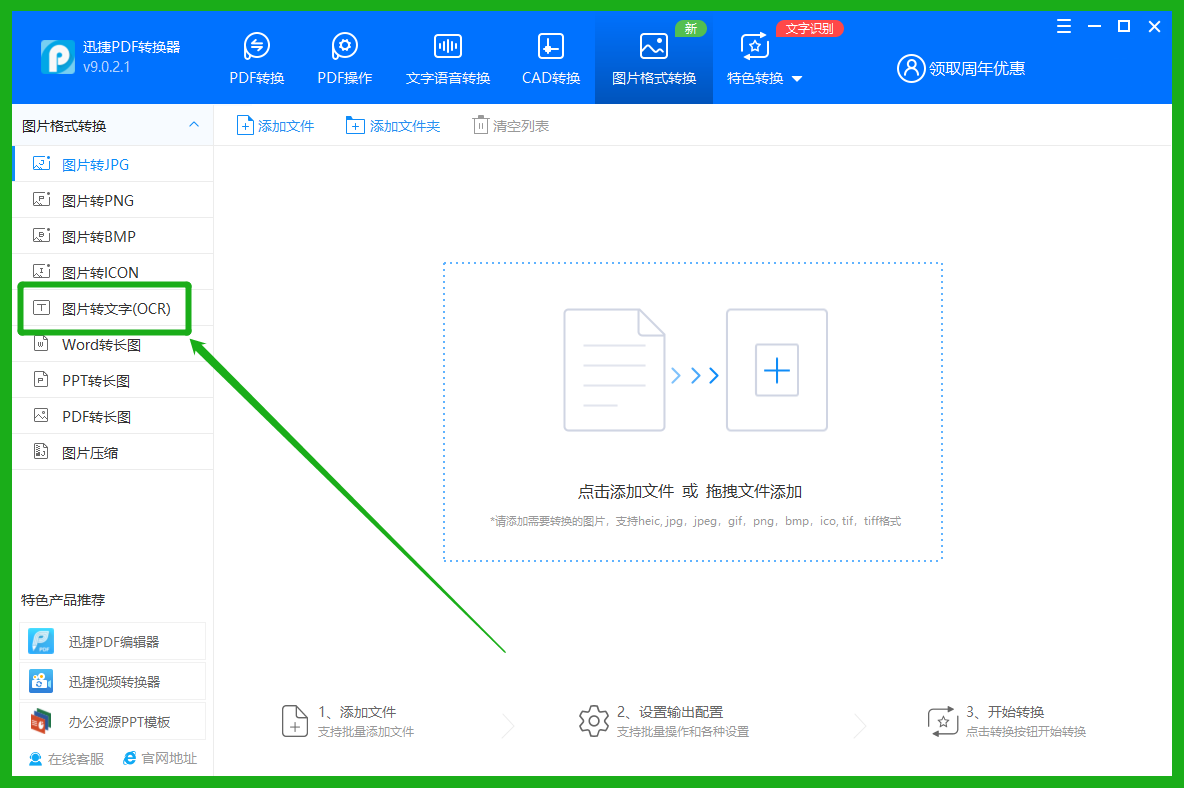Click the plus add-file box in drop zone

tap(777, 370)
